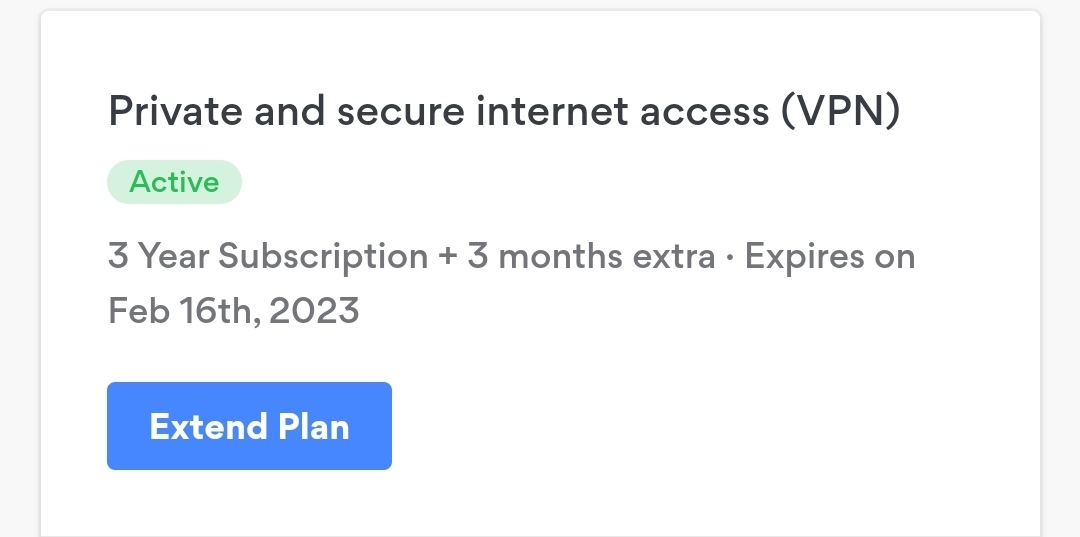1080x537 pixels.
Task: Click "(VPN)" in the card title
Action: click(840, 111)
